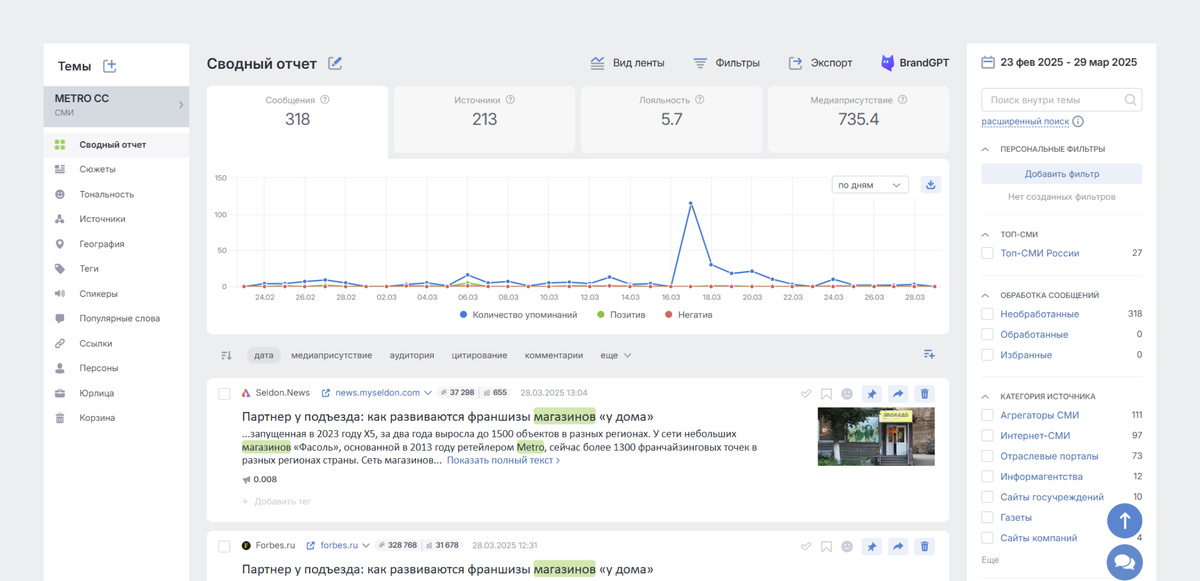Open the Источники section in sidebar
This screenshot has height=581, width=1200.
[116, 219]
